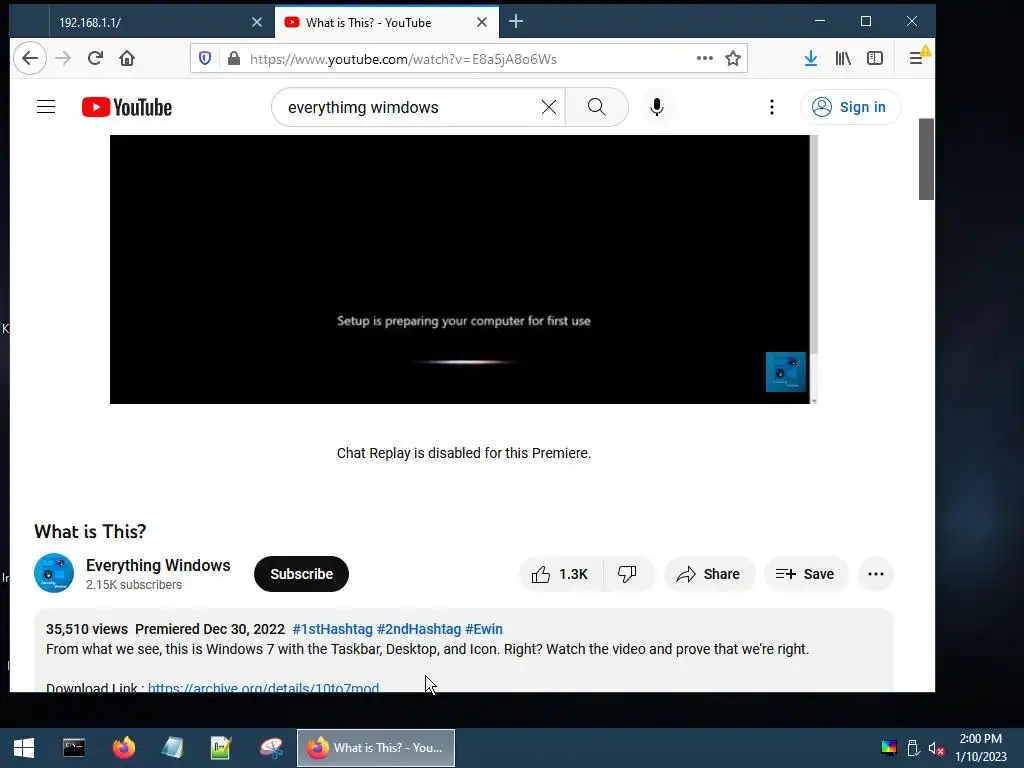Click the USB safely remove tray icon
1024x768 pixels.
tap(914, 748)
